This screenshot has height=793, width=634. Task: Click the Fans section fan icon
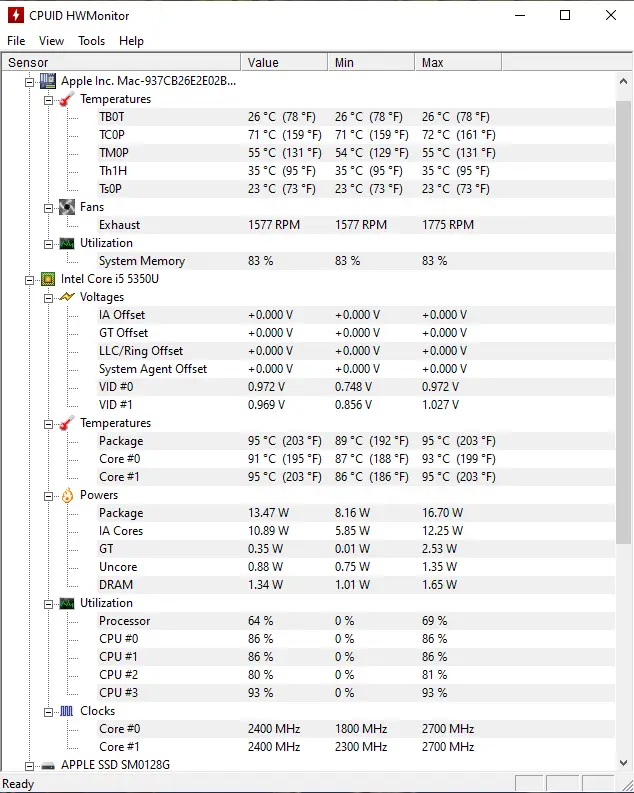click(x=67, y=207)
